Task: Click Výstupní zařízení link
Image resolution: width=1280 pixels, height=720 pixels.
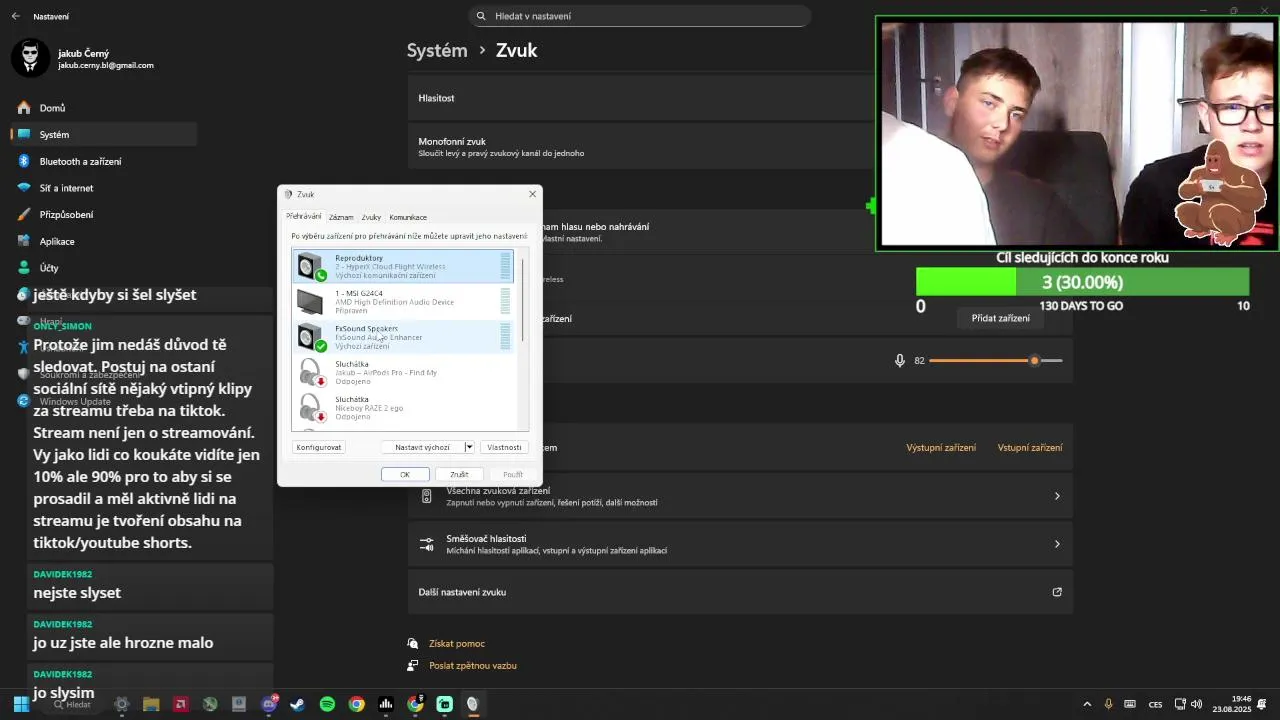Action: pyautogui.click(x=941, y=448)
